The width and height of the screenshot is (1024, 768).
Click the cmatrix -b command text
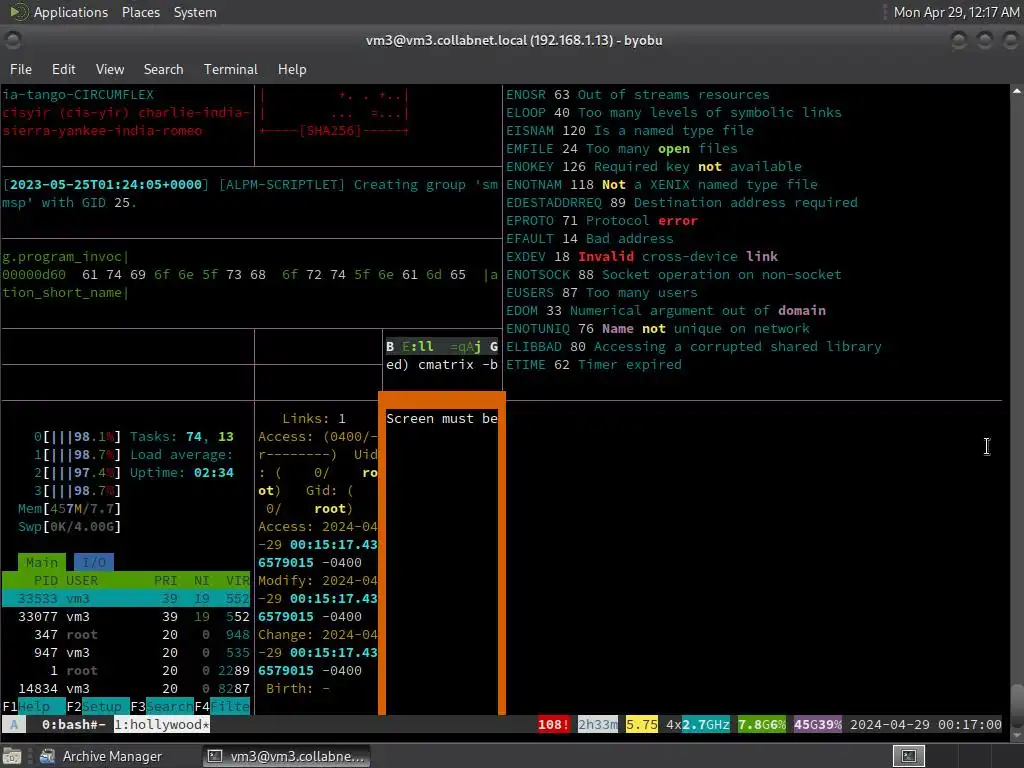click(458, 364)
